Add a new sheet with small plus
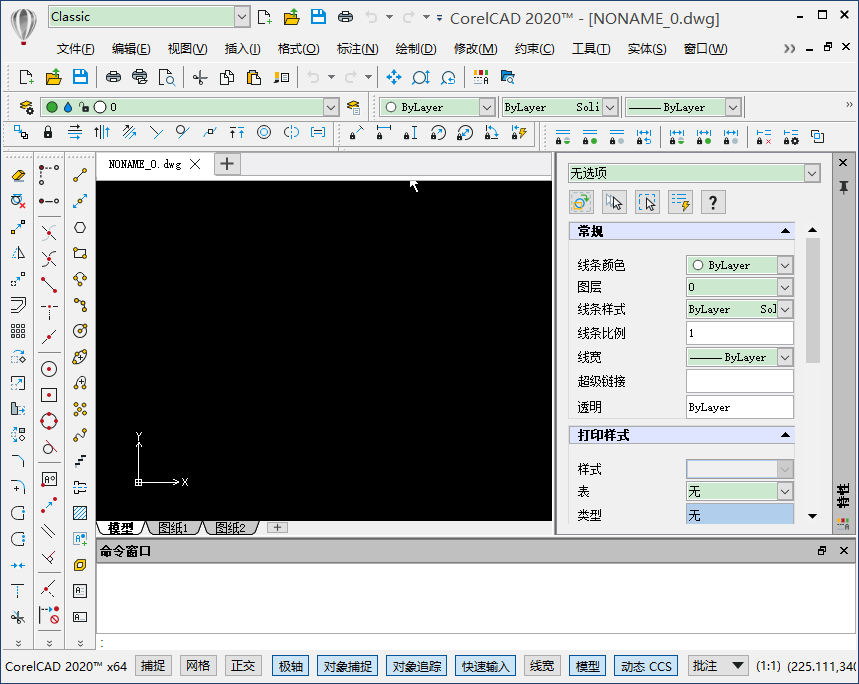The width and height of the screenshot is (859, 684). 277,527
